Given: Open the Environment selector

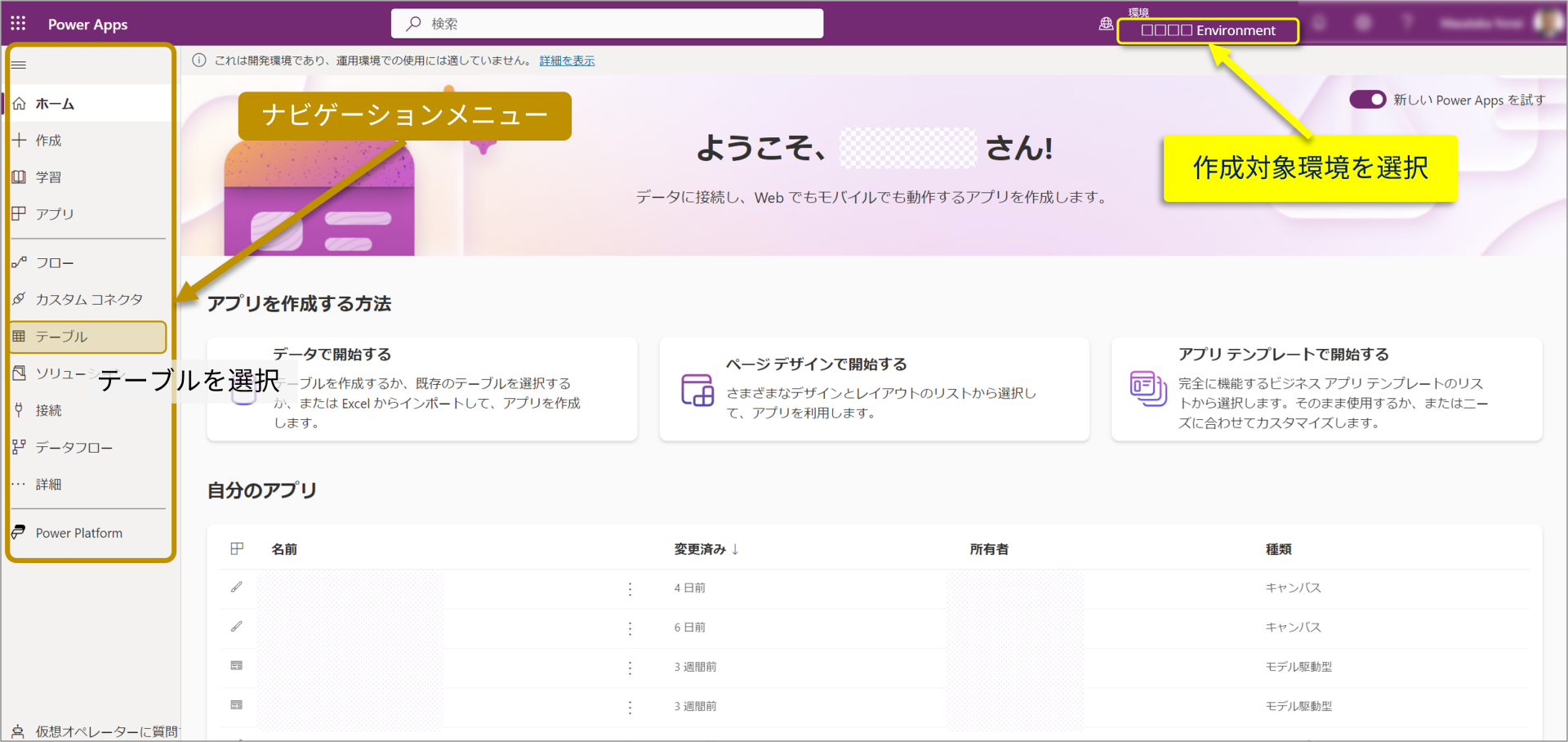Looking at the screenshot, I should 1208,31.
